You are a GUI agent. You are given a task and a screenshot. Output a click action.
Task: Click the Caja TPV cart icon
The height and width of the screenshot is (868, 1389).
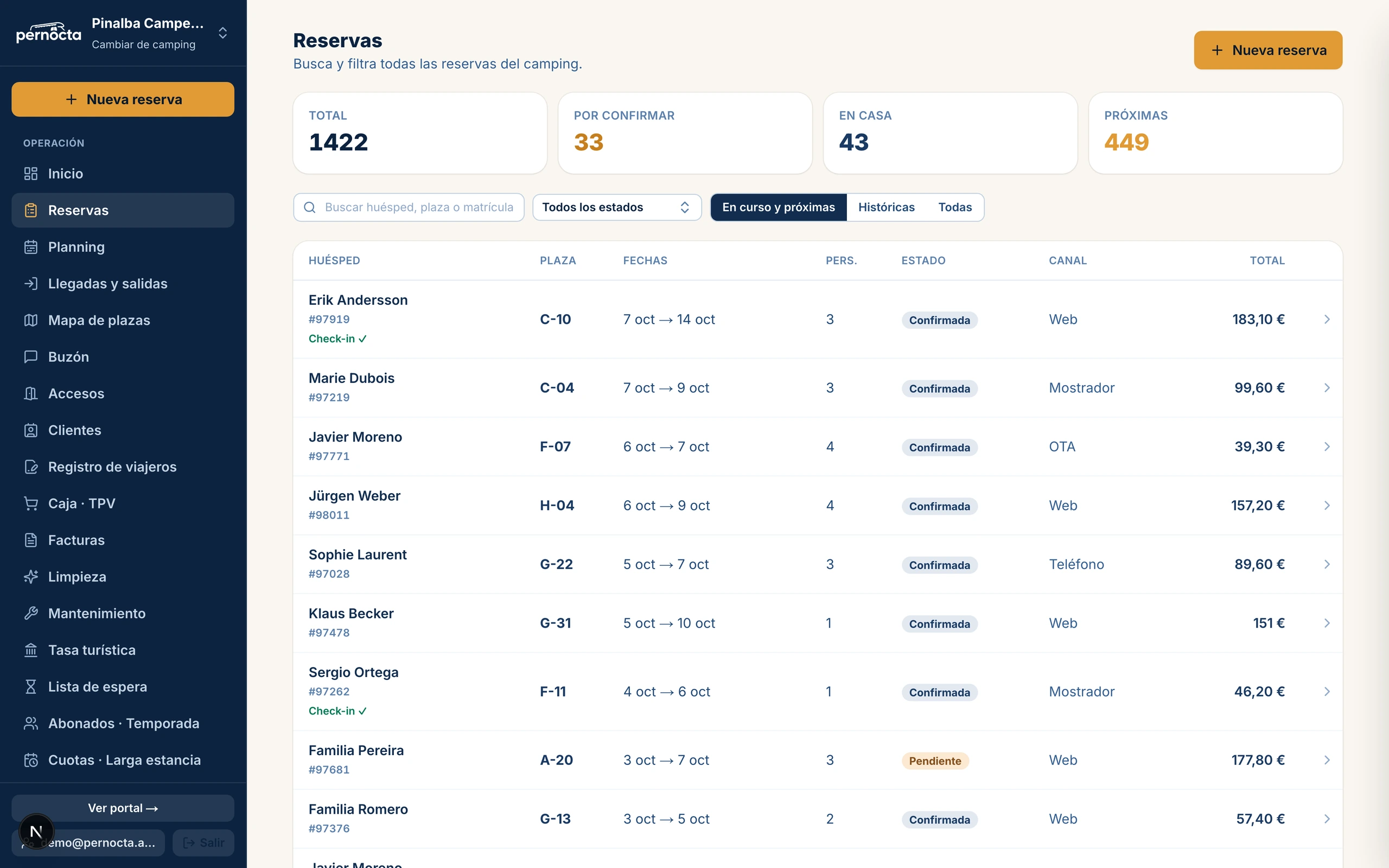(x=31, y=503)
